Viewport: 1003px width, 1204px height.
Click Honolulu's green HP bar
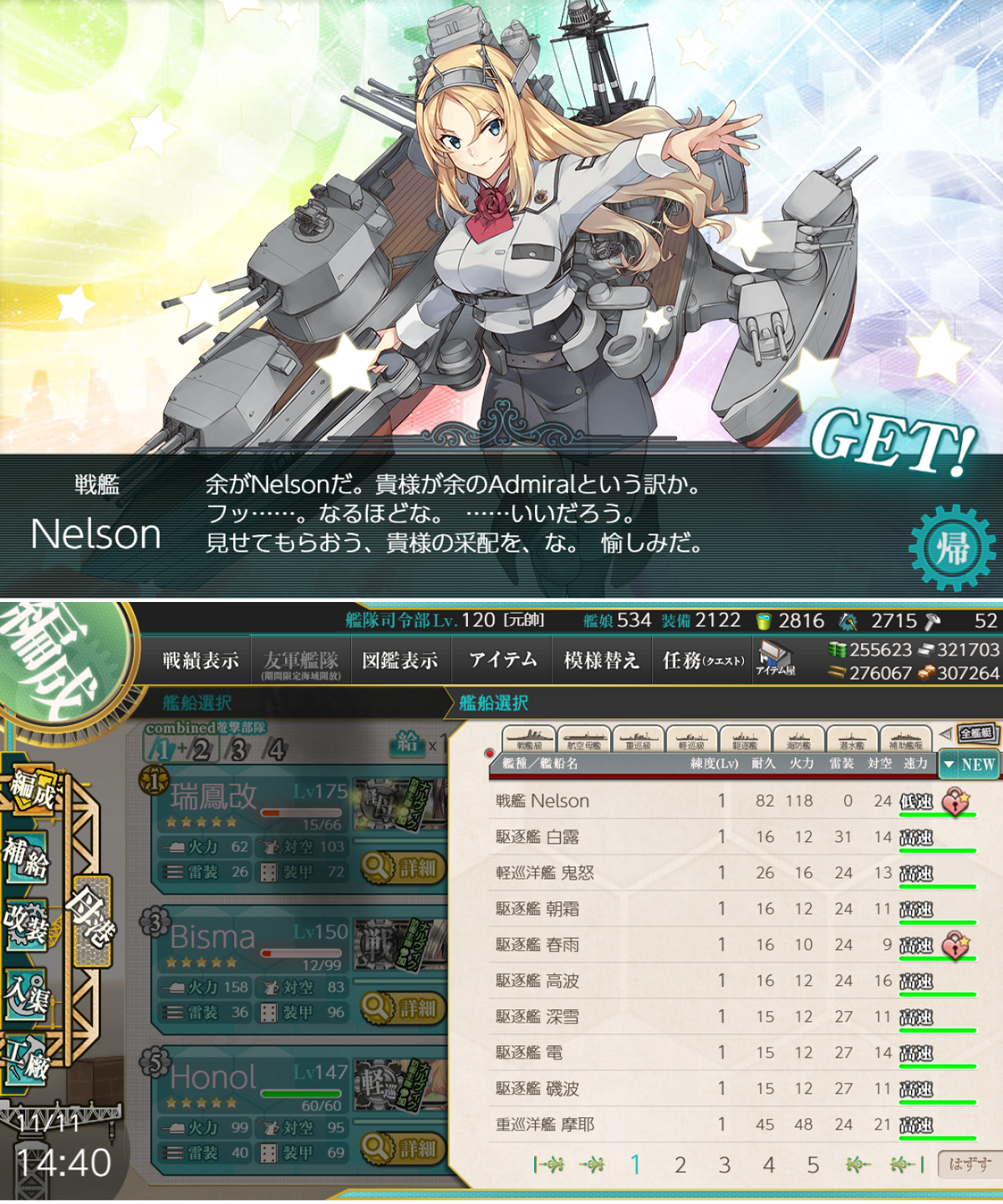pyautogui.click(x=303, y=1094)
